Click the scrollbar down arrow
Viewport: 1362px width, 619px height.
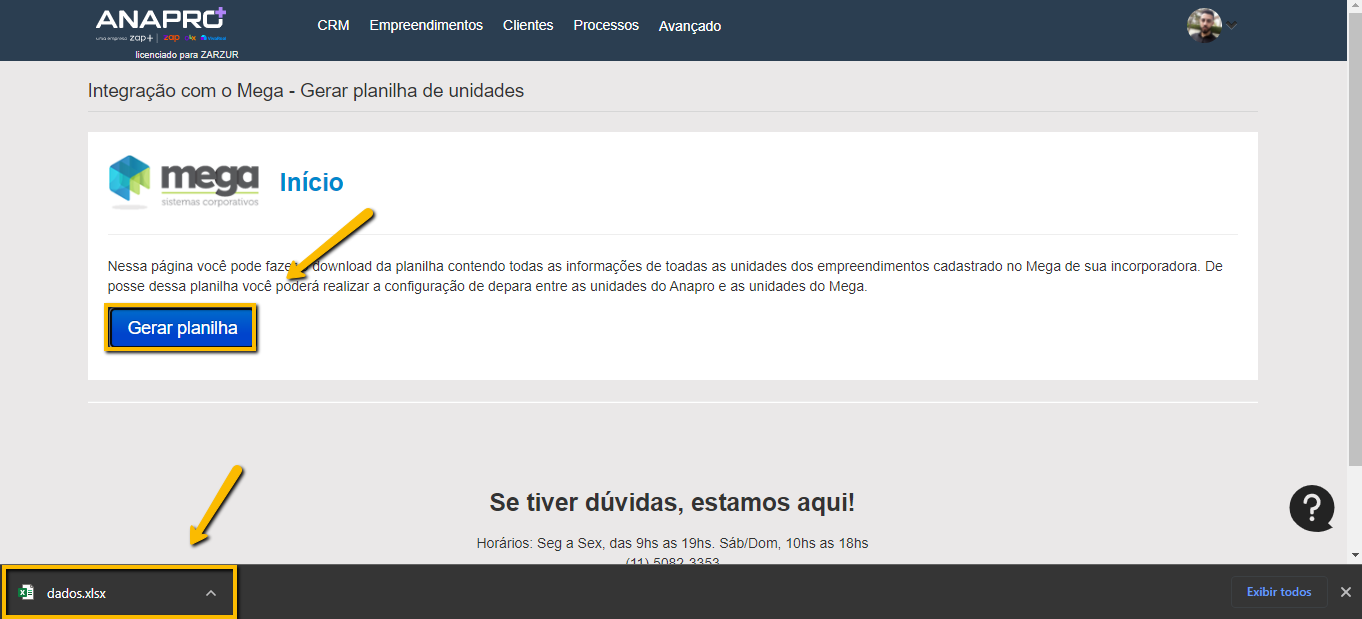[x=1354, y=556]
